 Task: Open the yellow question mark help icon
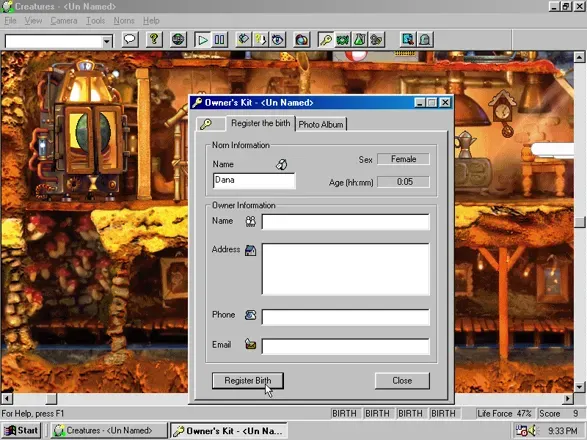click(154, 39)
